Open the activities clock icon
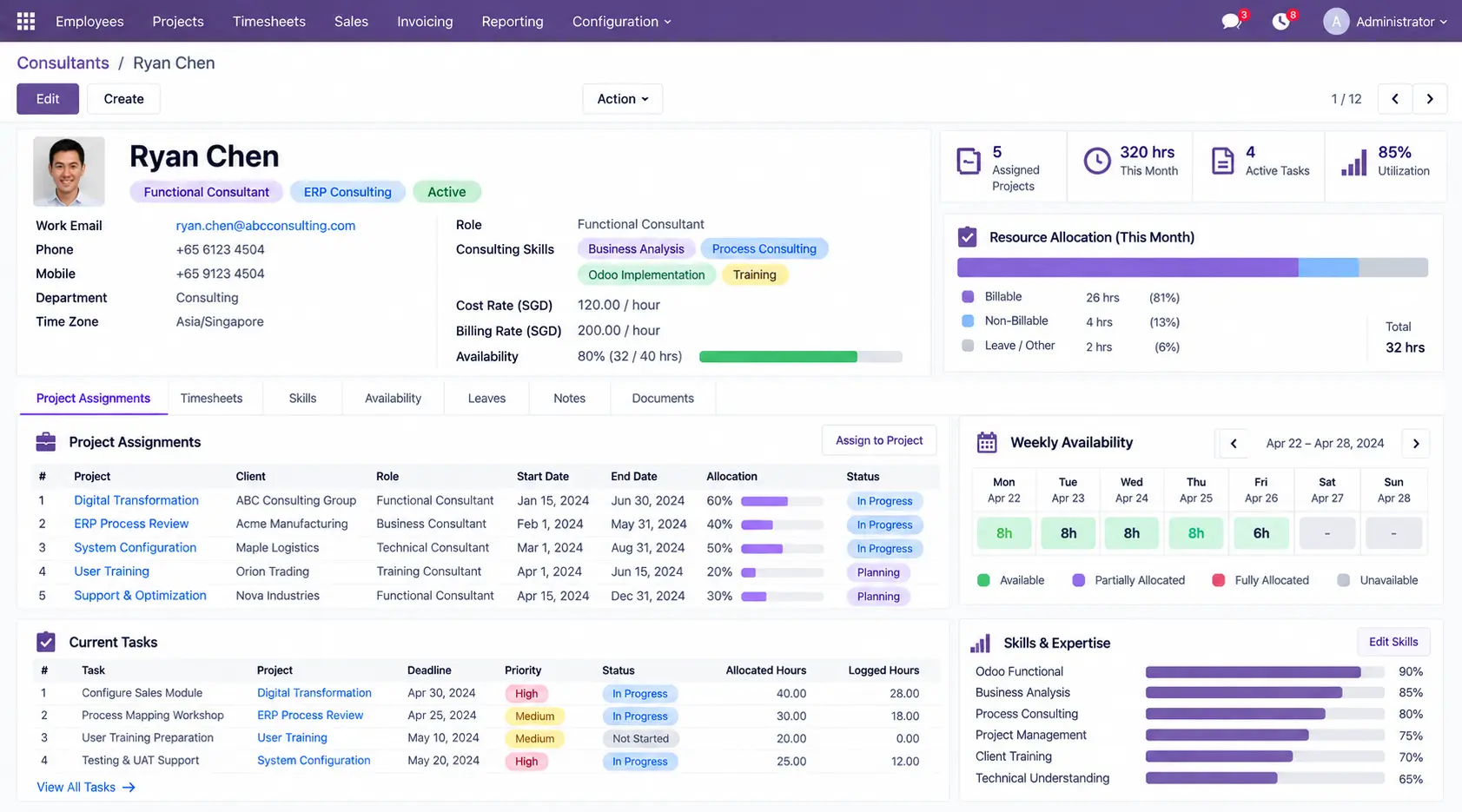This screenshot has width=1462, height=812. click(x=1281, y=21)
